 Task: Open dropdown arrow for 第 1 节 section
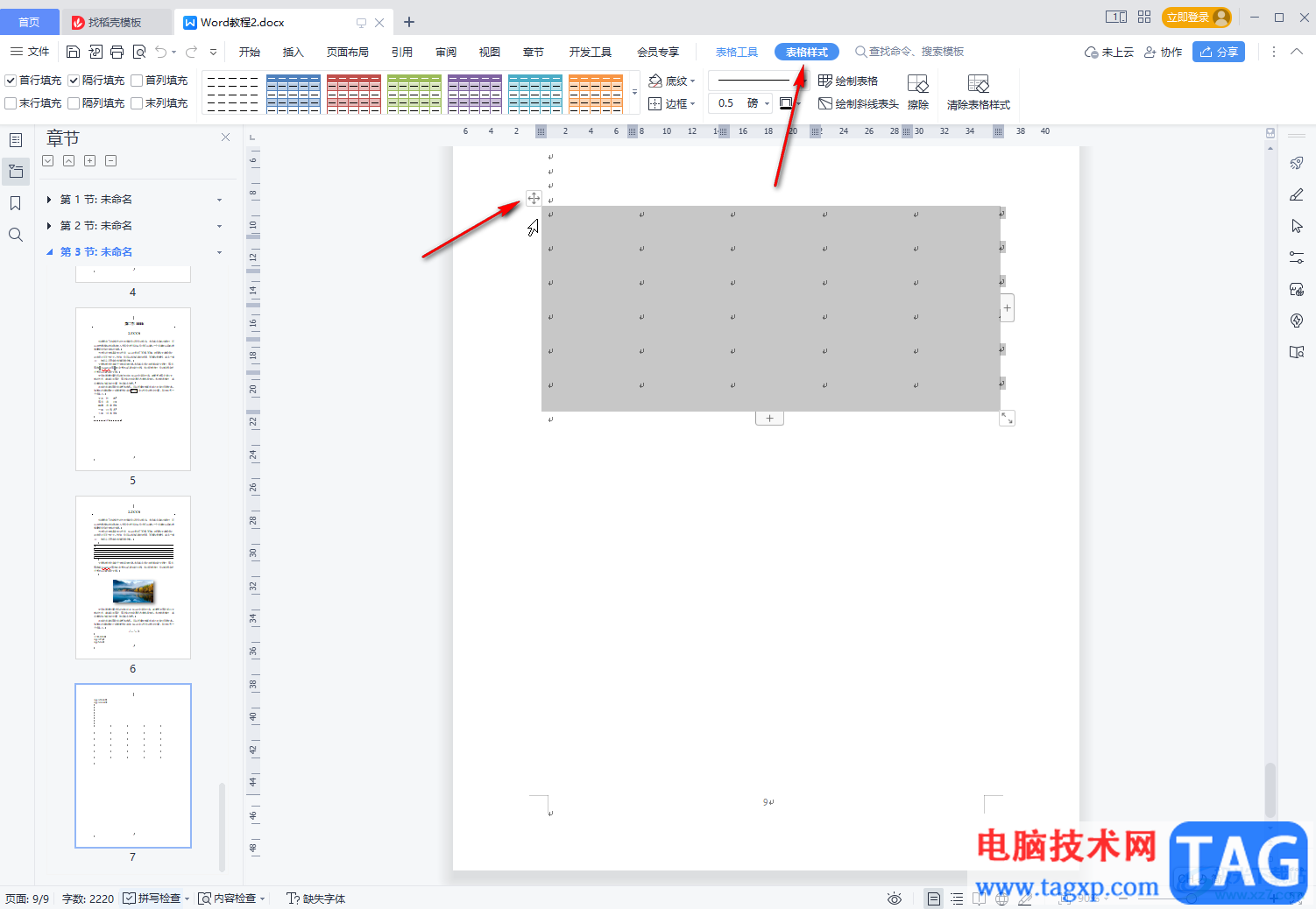click(x=219, y=200)
